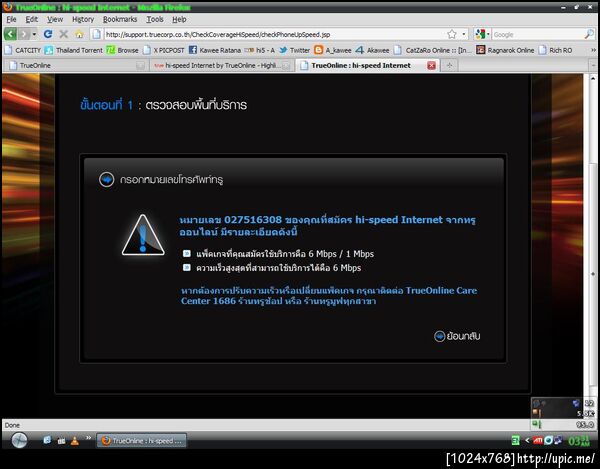Open the CatZaRo Online bookmark
This screenshot has width=600, height=469.
pos(433,50)
